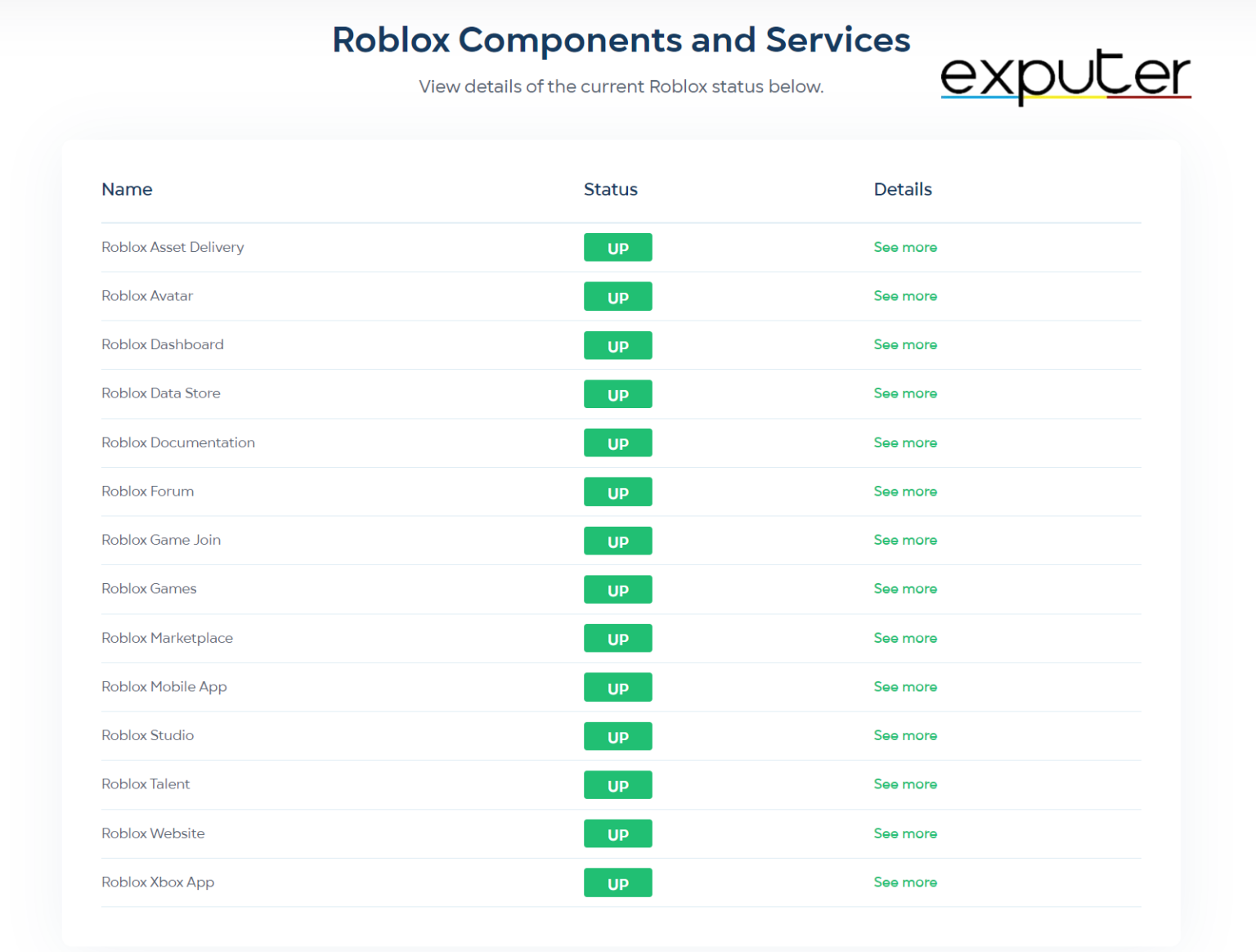This screenshot has height=952, width=1256.
Task: Select the Name column header
Action: click(x=127, y=189)
